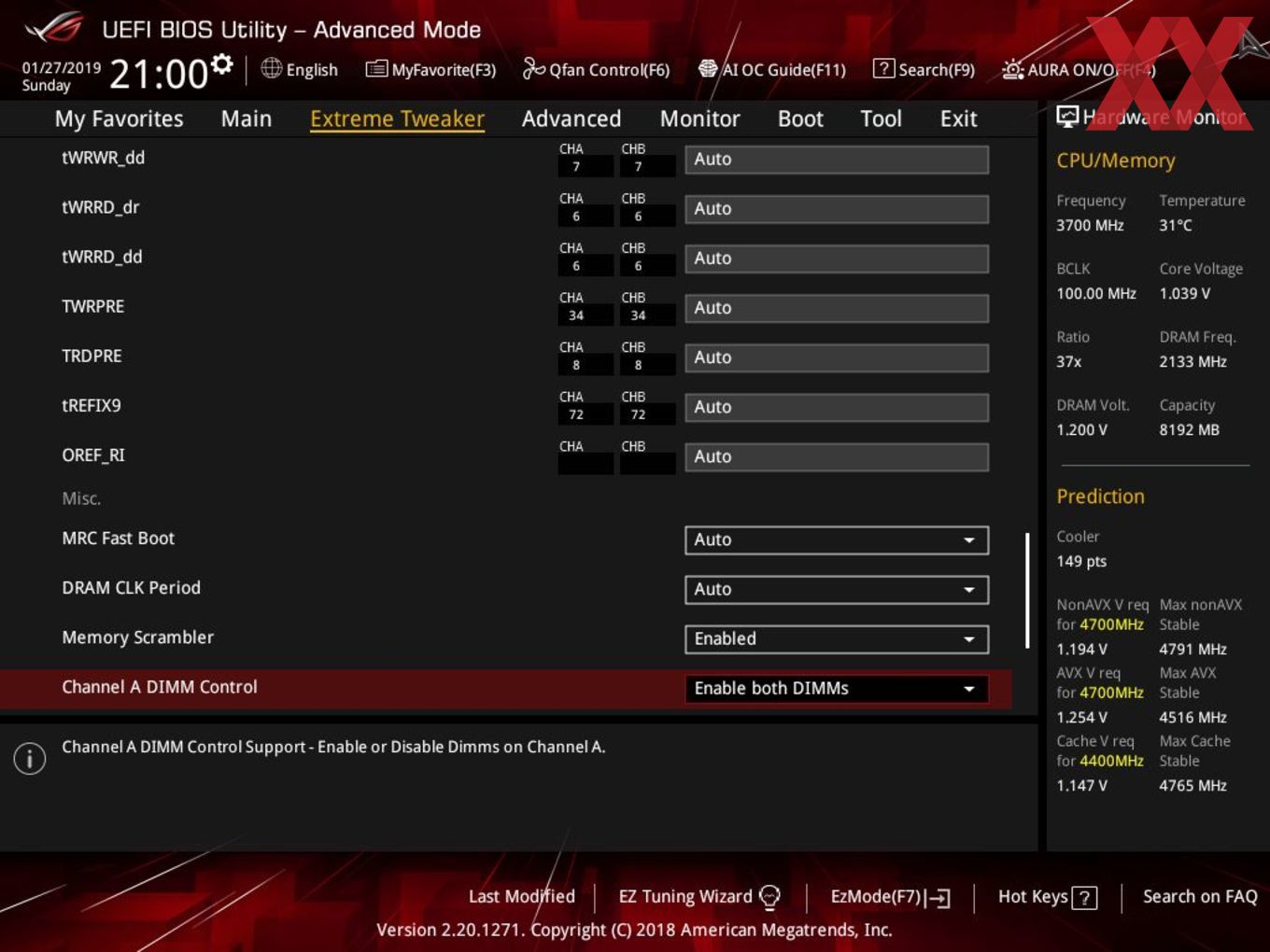Click the MyFavorite list icon
The width and height of the screenshot is (1270, 952).
(x=376, y=69)
